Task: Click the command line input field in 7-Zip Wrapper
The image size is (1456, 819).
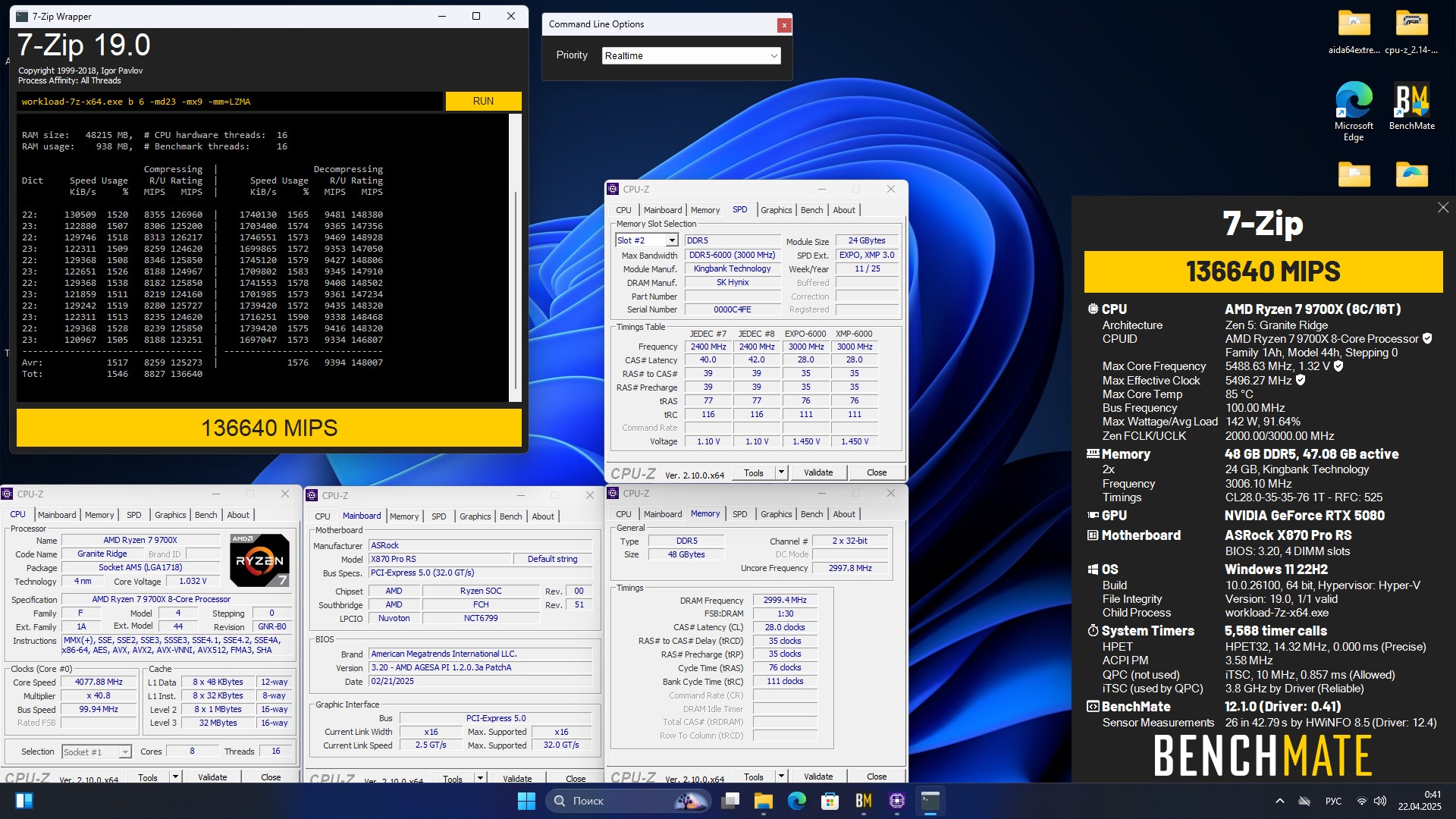Action: point(229,102)
